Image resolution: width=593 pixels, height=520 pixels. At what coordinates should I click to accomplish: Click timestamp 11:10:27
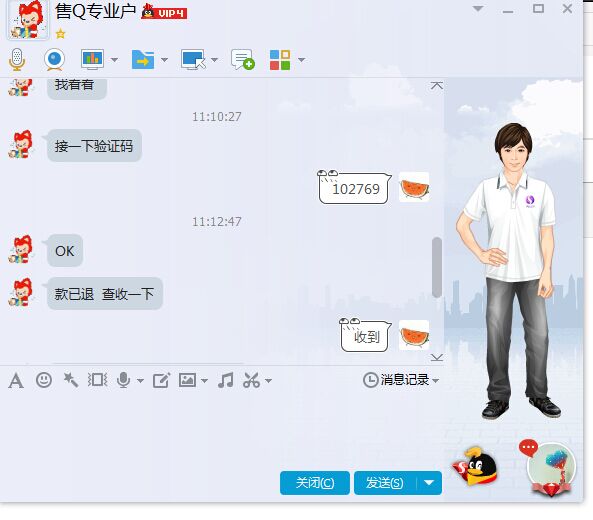(x=217, y=117)
